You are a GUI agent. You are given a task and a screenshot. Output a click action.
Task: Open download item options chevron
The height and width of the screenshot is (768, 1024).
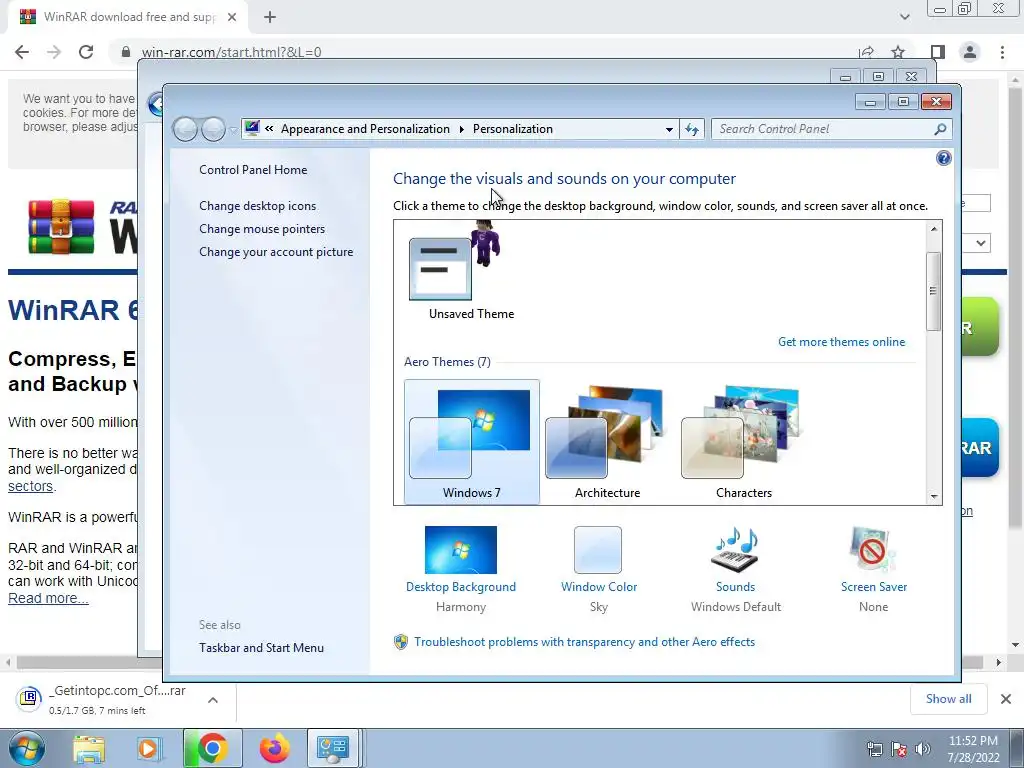coord(212,700)
